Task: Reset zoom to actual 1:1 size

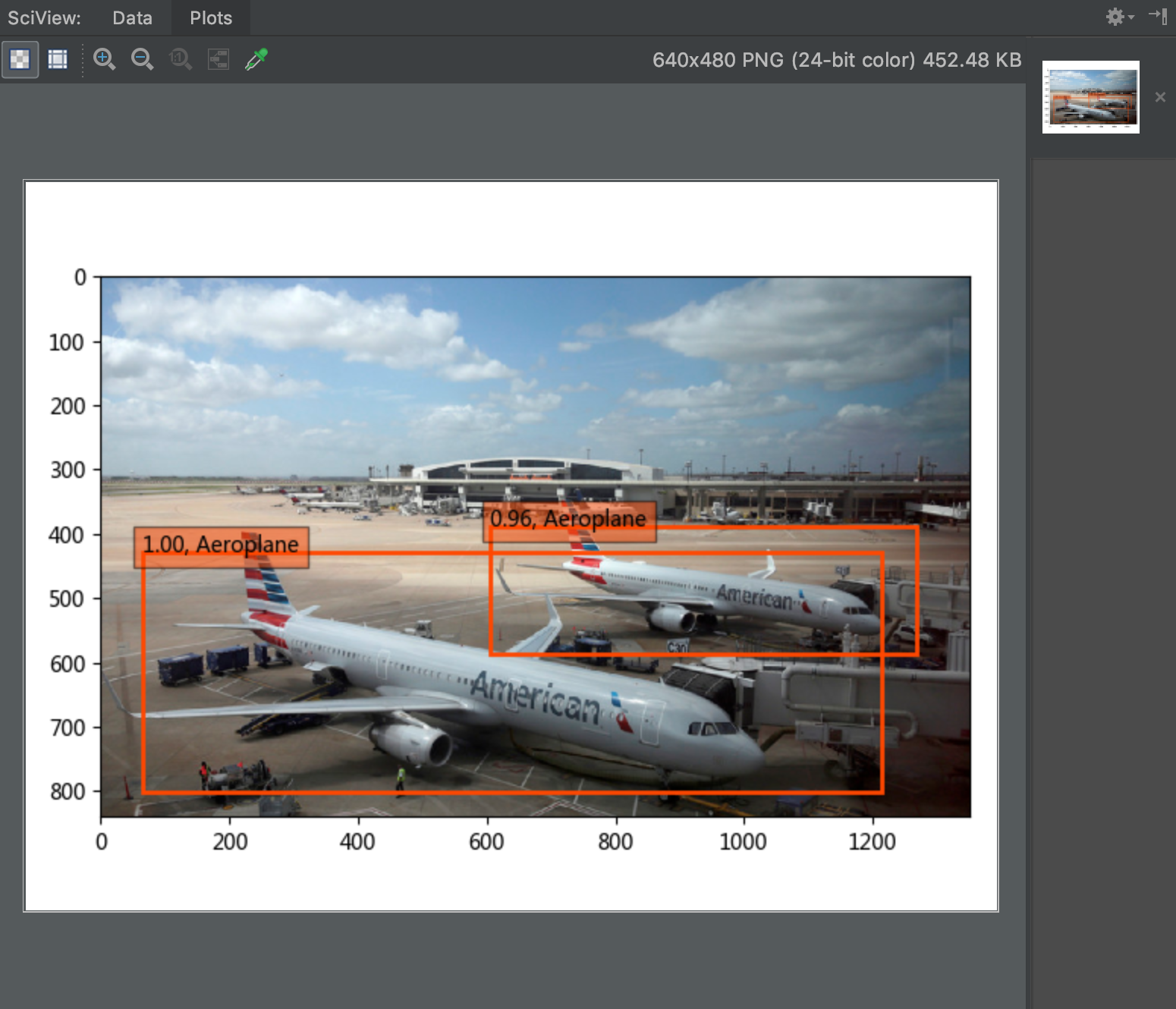Action: [180, 59]
